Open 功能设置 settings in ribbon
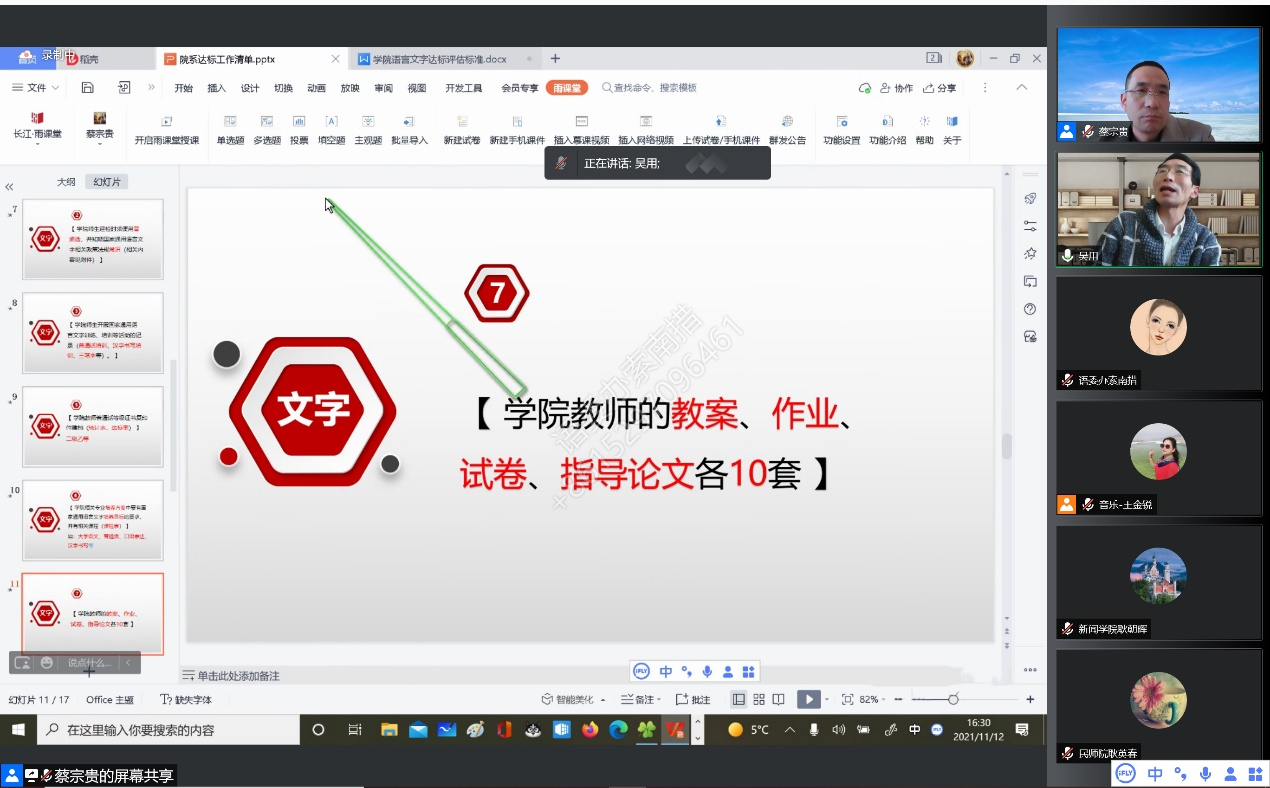 [x=841, y=122]
